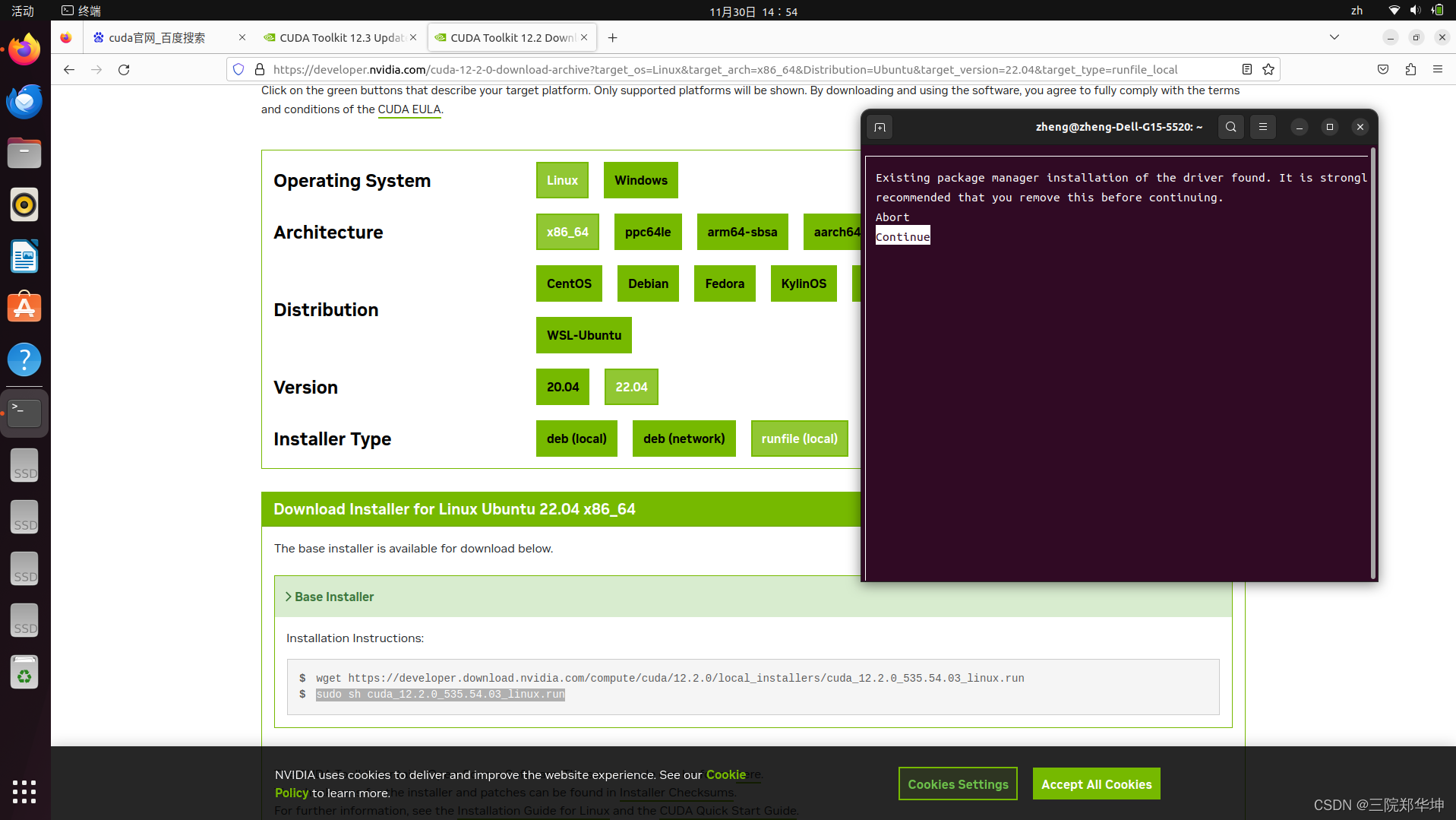Switch to CUDA Toolkit 12.2 Downloads tab

[513, 38]
